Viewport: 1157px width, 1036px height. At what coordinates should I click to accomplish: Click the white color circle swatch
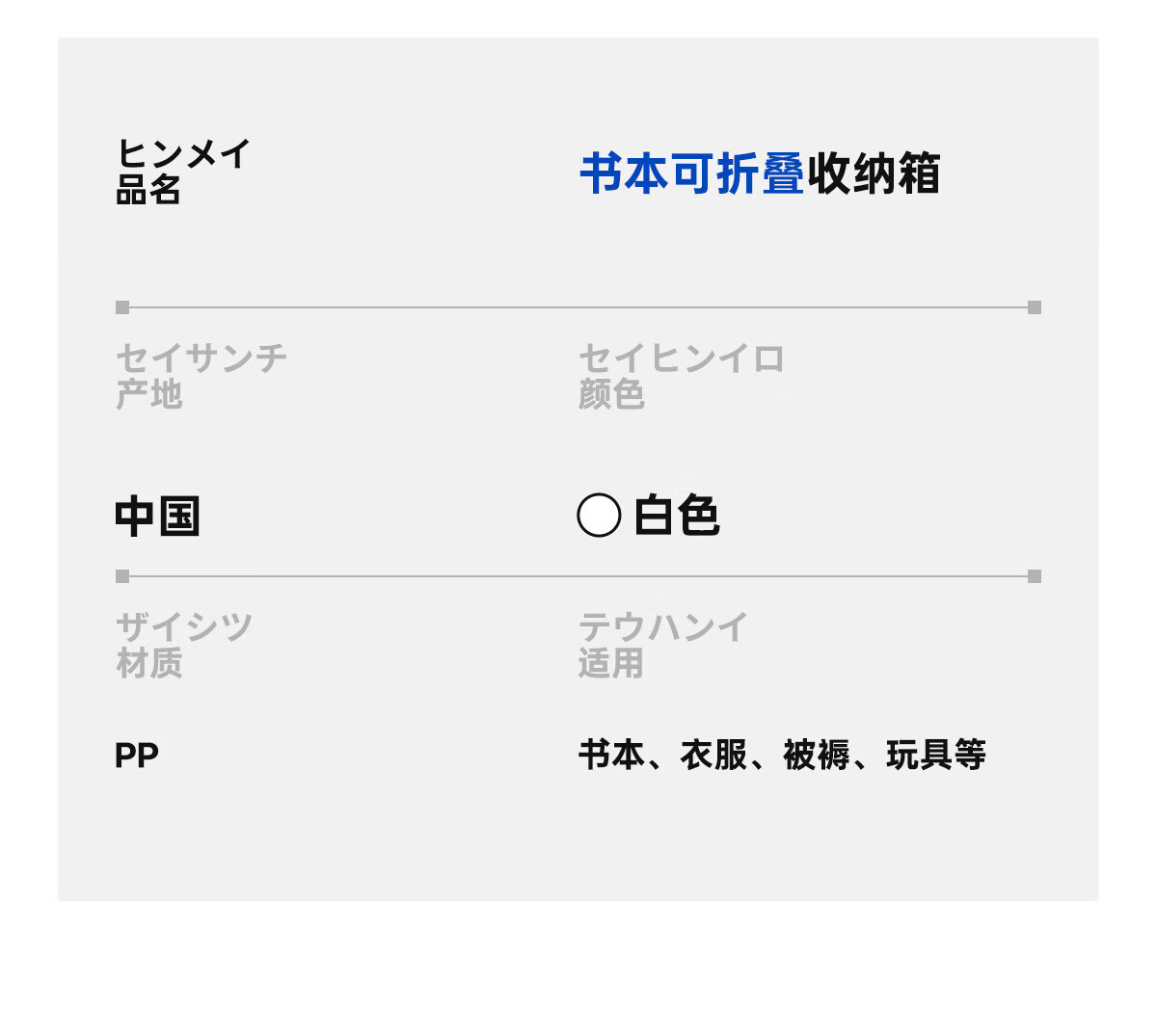coord(599,516)
